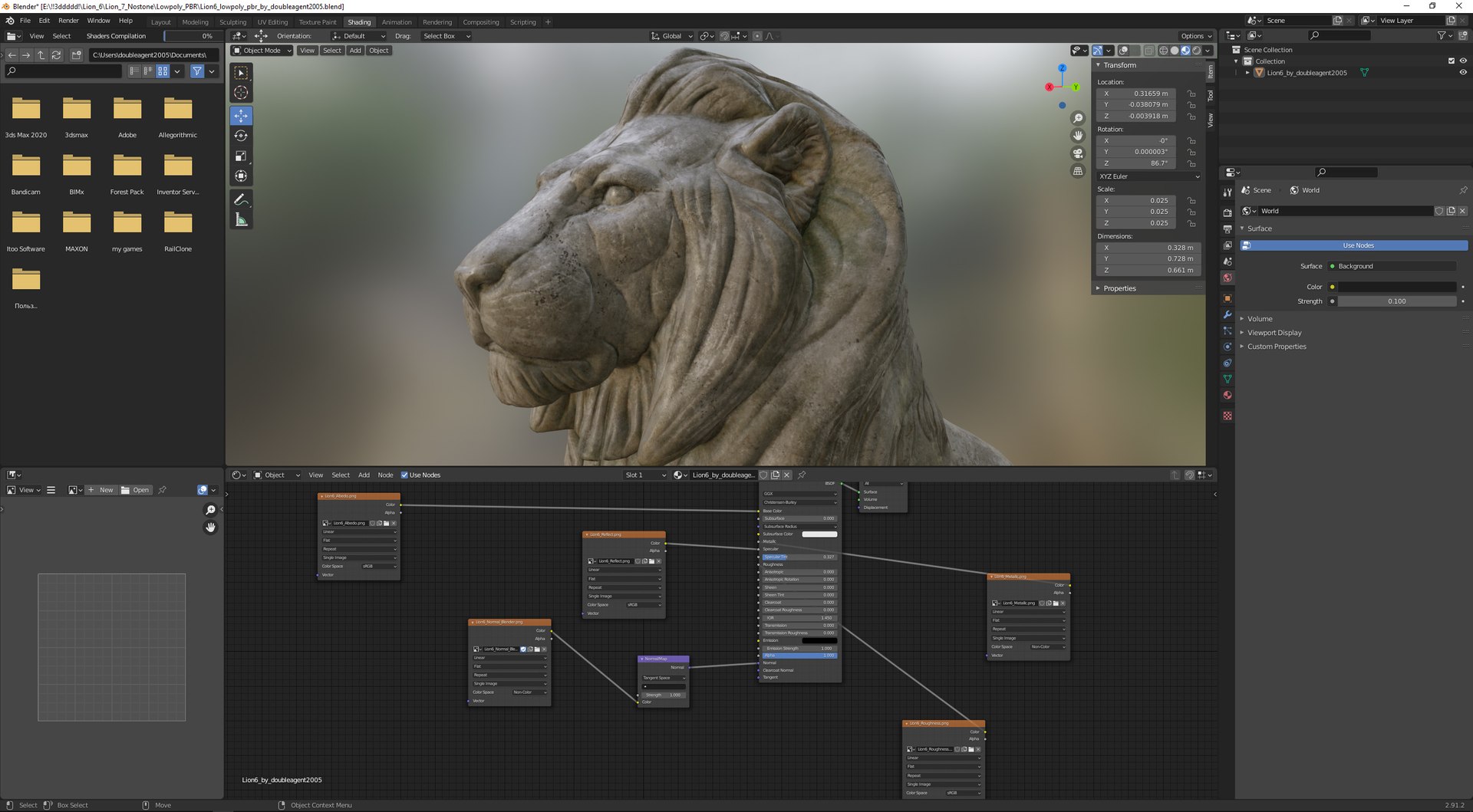
Task: Click Use Nodes button in World Surface
Action: click(x=1354, y=245)
